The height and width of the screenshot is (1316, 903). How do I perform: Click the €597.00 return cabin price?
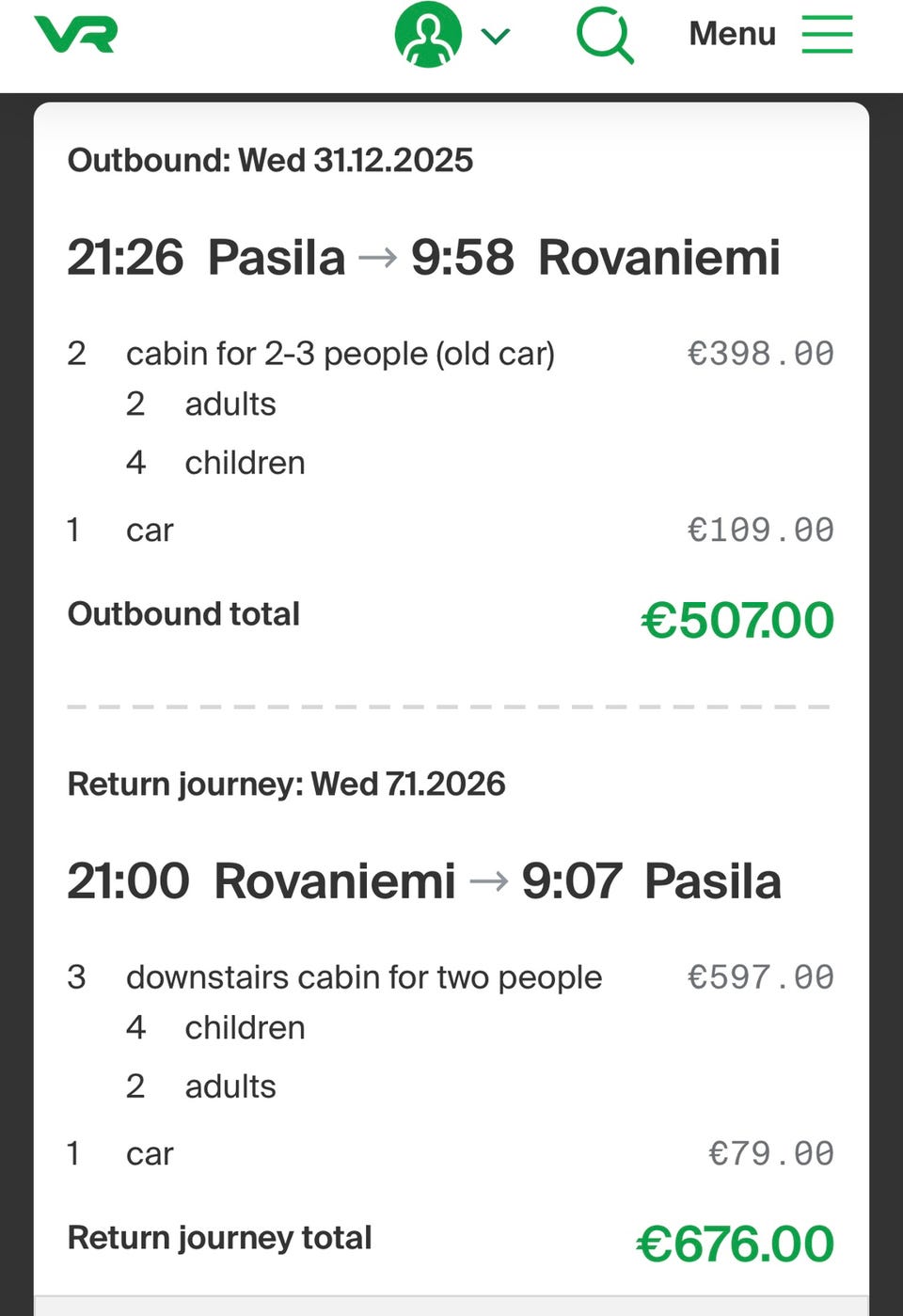(760, 977)
